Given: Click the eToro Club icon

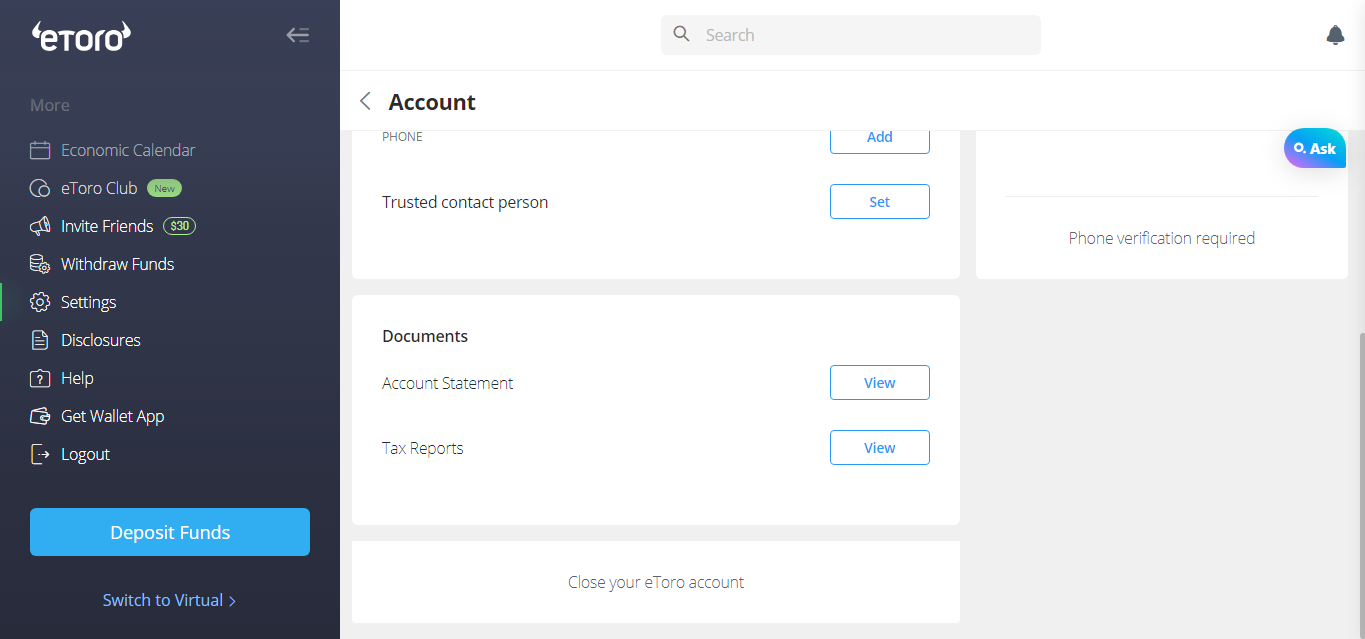Looking at the screenshot, I should point(40,188).
